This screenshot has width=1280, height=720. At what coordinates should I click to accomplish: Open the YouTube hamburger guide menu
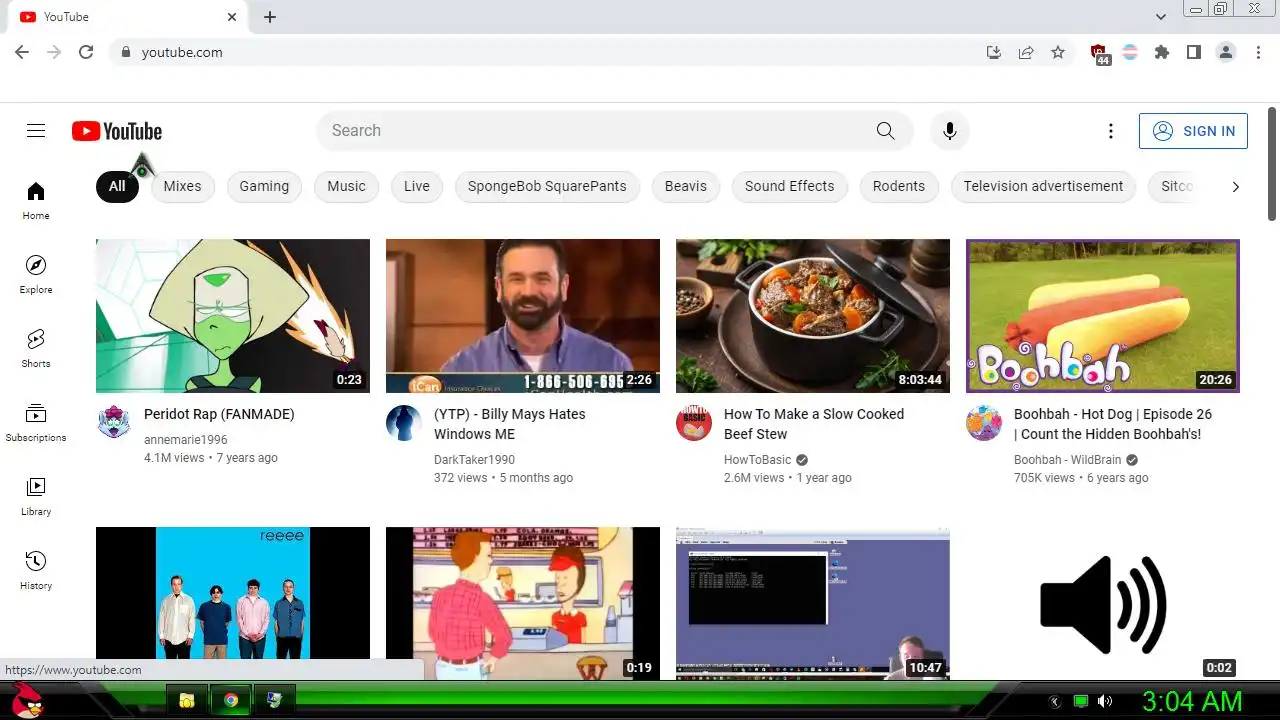click(x=36, y=131)
